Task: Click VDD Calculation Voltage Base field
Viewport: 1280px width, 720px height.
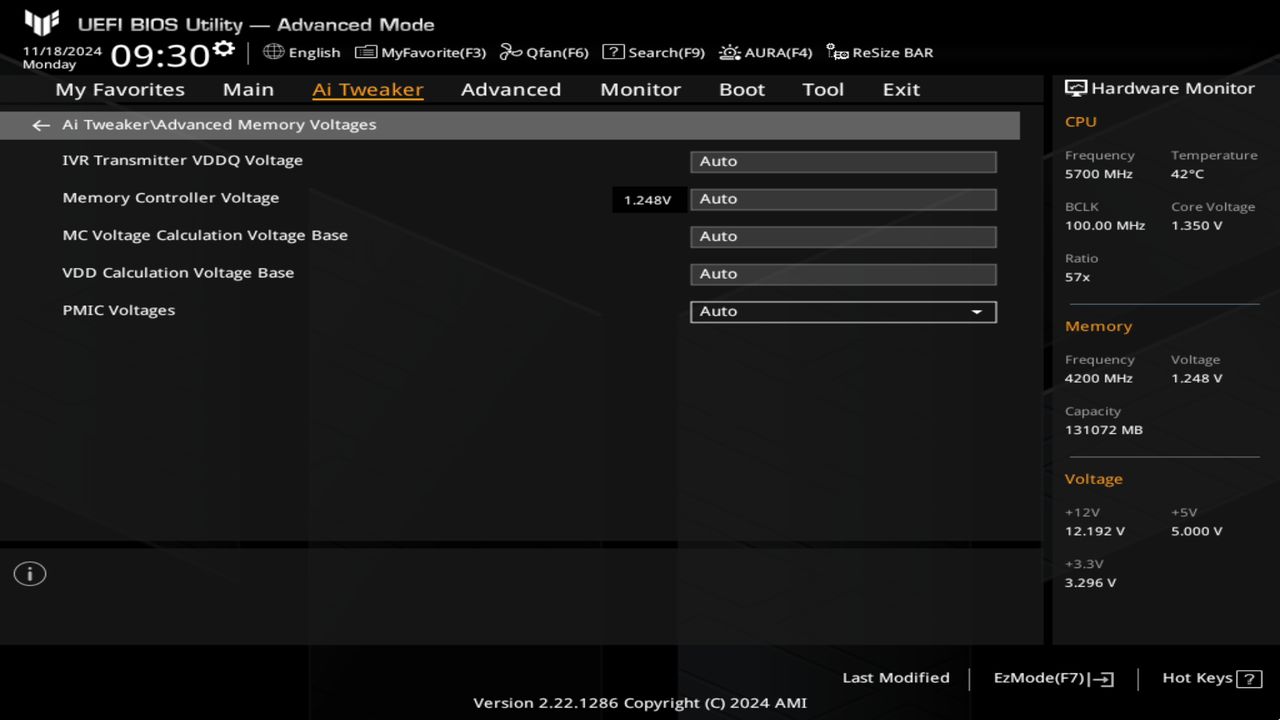Action: pyautogui.click(x=843, y=274)
